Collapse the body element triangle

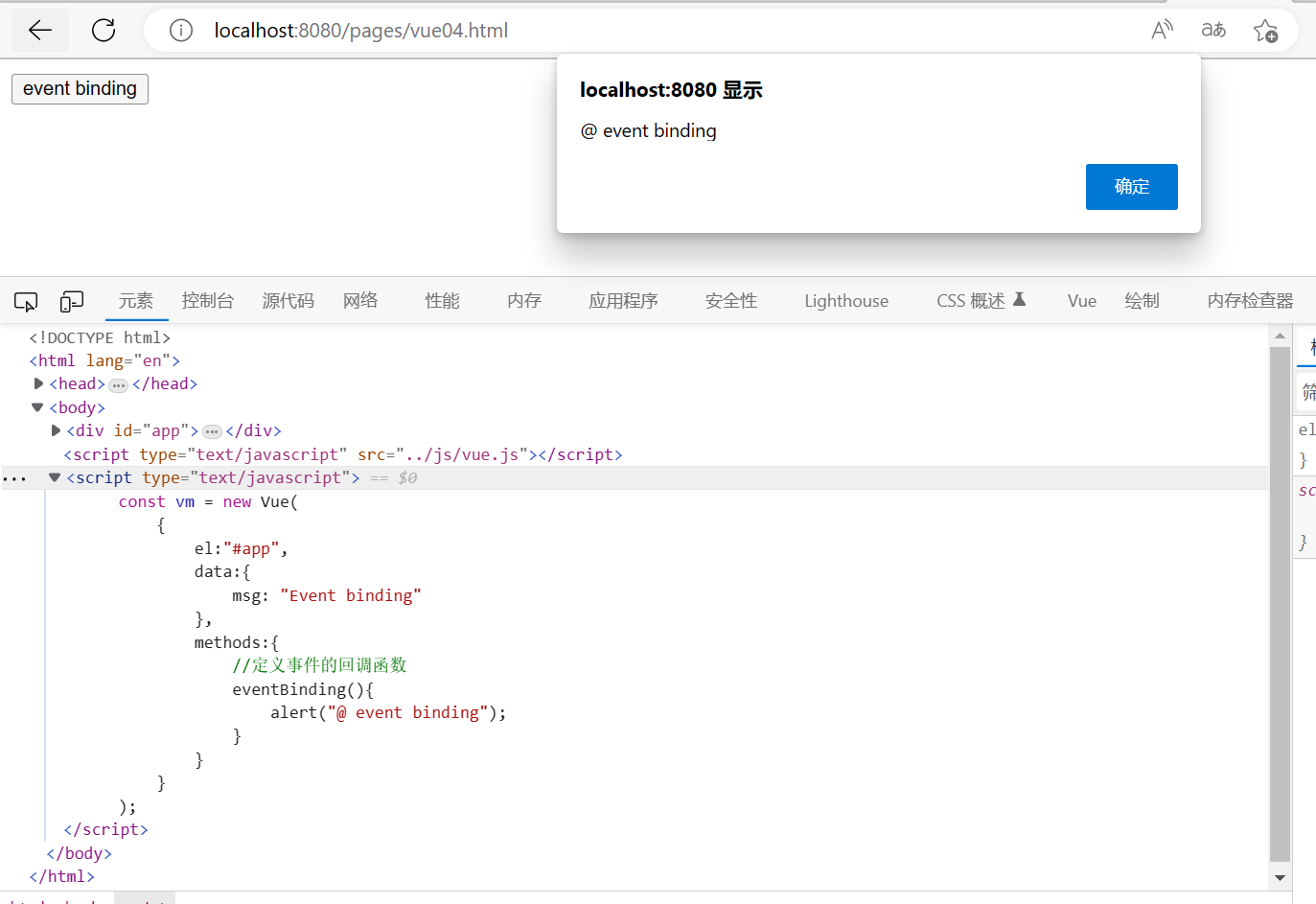37,407
